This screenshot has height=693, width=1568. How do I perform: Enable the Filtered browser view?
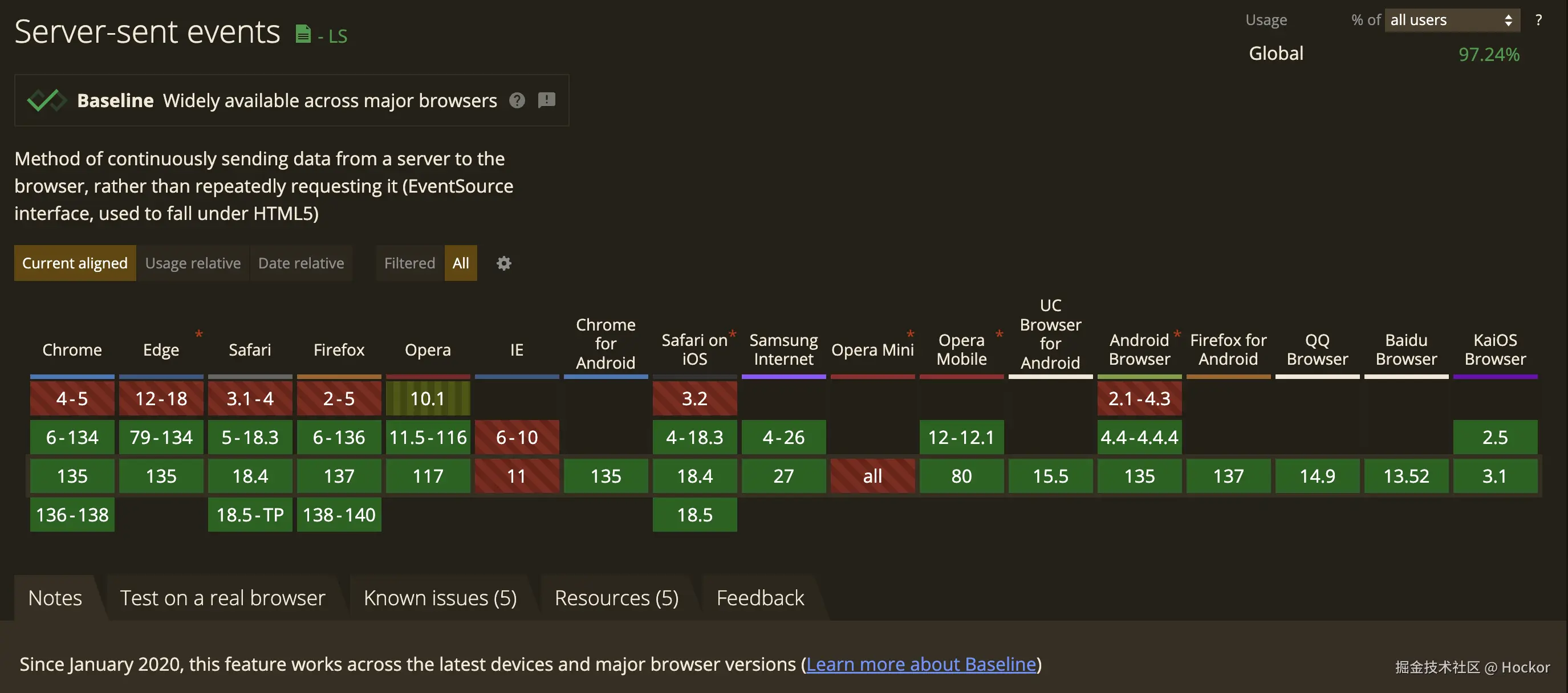pyautogui.click(x=409, y=263)
